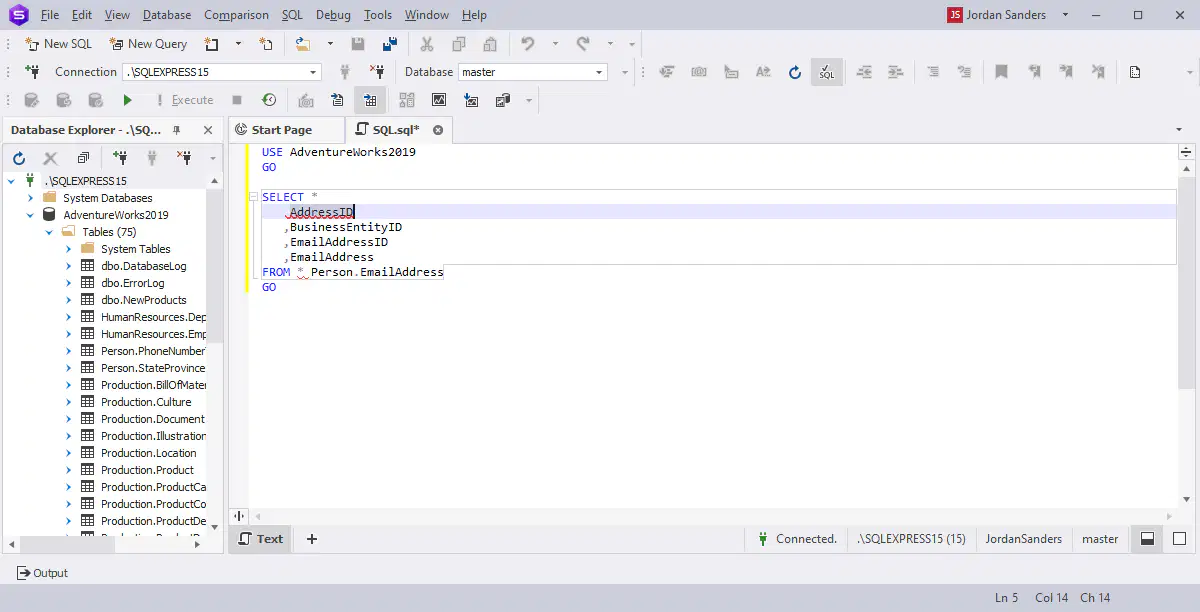The height and width of the screenshot is (612, 1200).
Task: Click the green Execute play icon
Action: [x=127, y=100]
